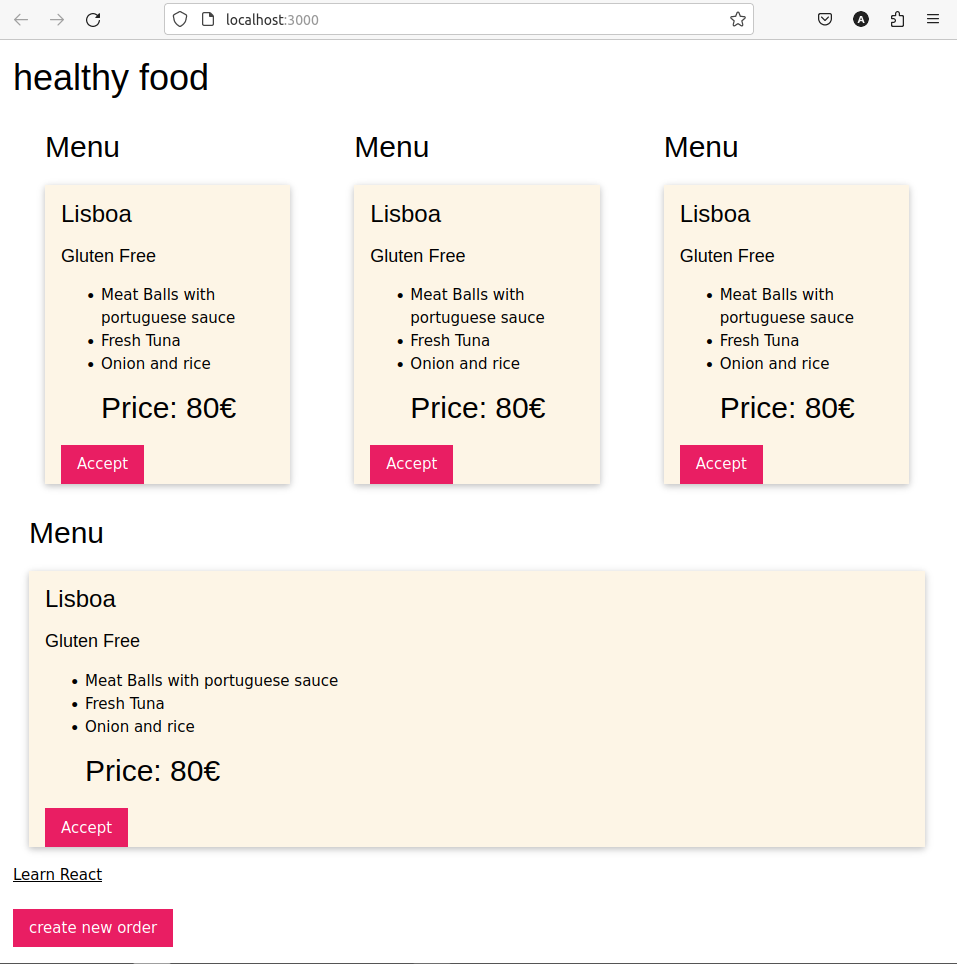The image size is (957, 964).
Task: Click the create new order button
Action: pos(93,928)
